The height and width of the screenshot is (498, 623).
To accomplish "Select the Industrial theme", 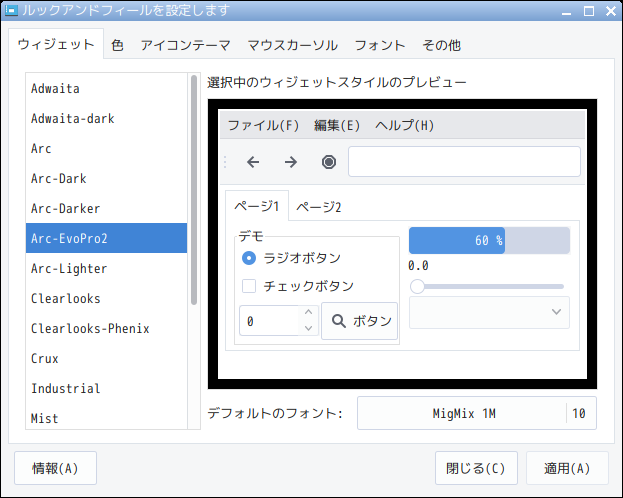I will [106, 389].
